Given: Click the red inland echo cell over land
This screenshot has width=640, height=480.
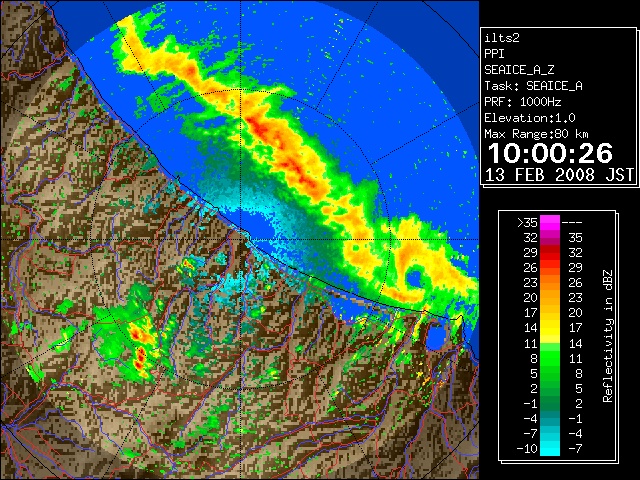Looking at the screenshot, I should [x=140, y=358].
